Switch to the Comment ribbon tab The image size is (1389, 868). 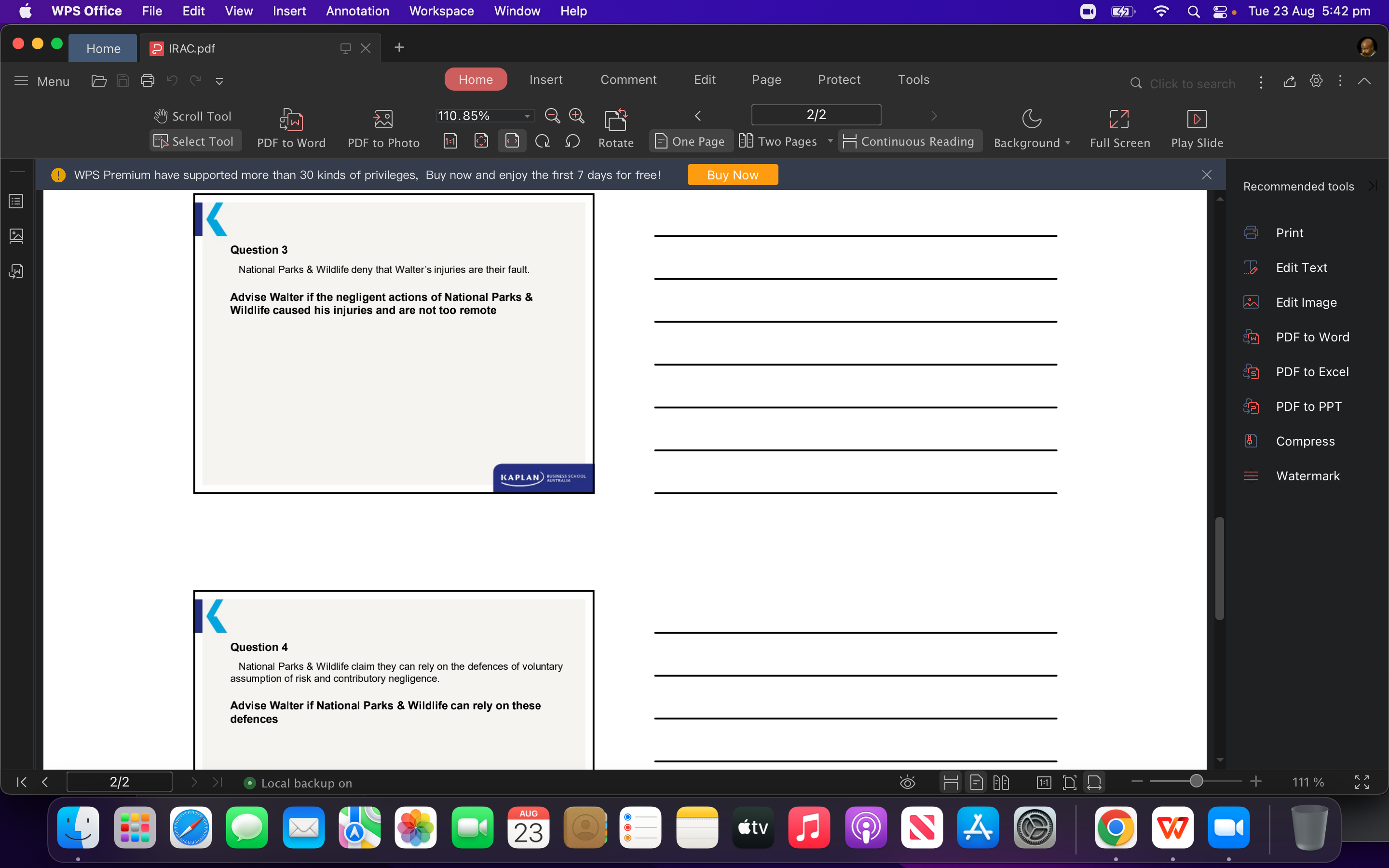point(628,79)
